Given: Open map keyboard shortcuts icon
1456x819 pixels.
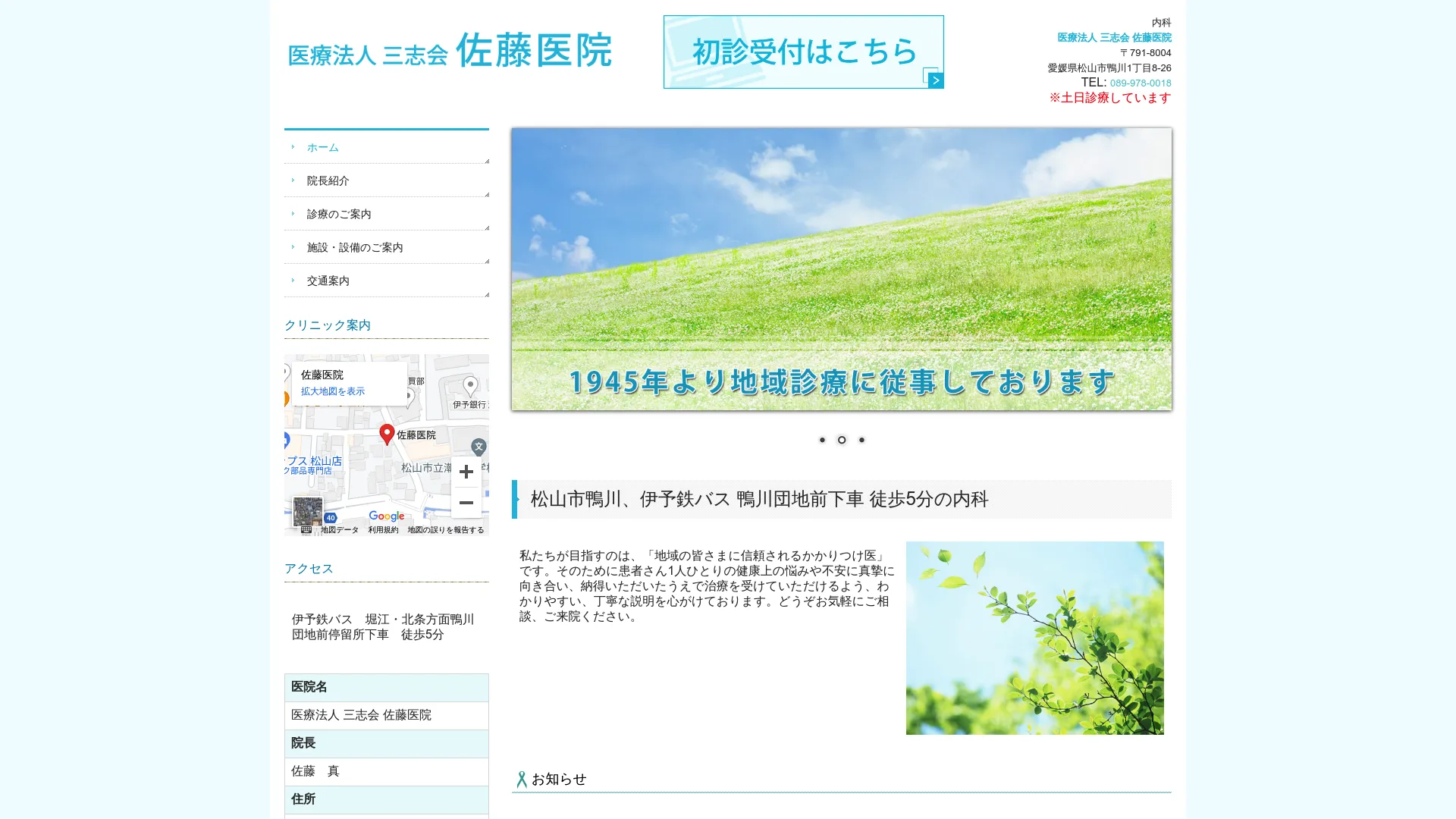Looking at the screenshot, I should click(x=306, y=530).
